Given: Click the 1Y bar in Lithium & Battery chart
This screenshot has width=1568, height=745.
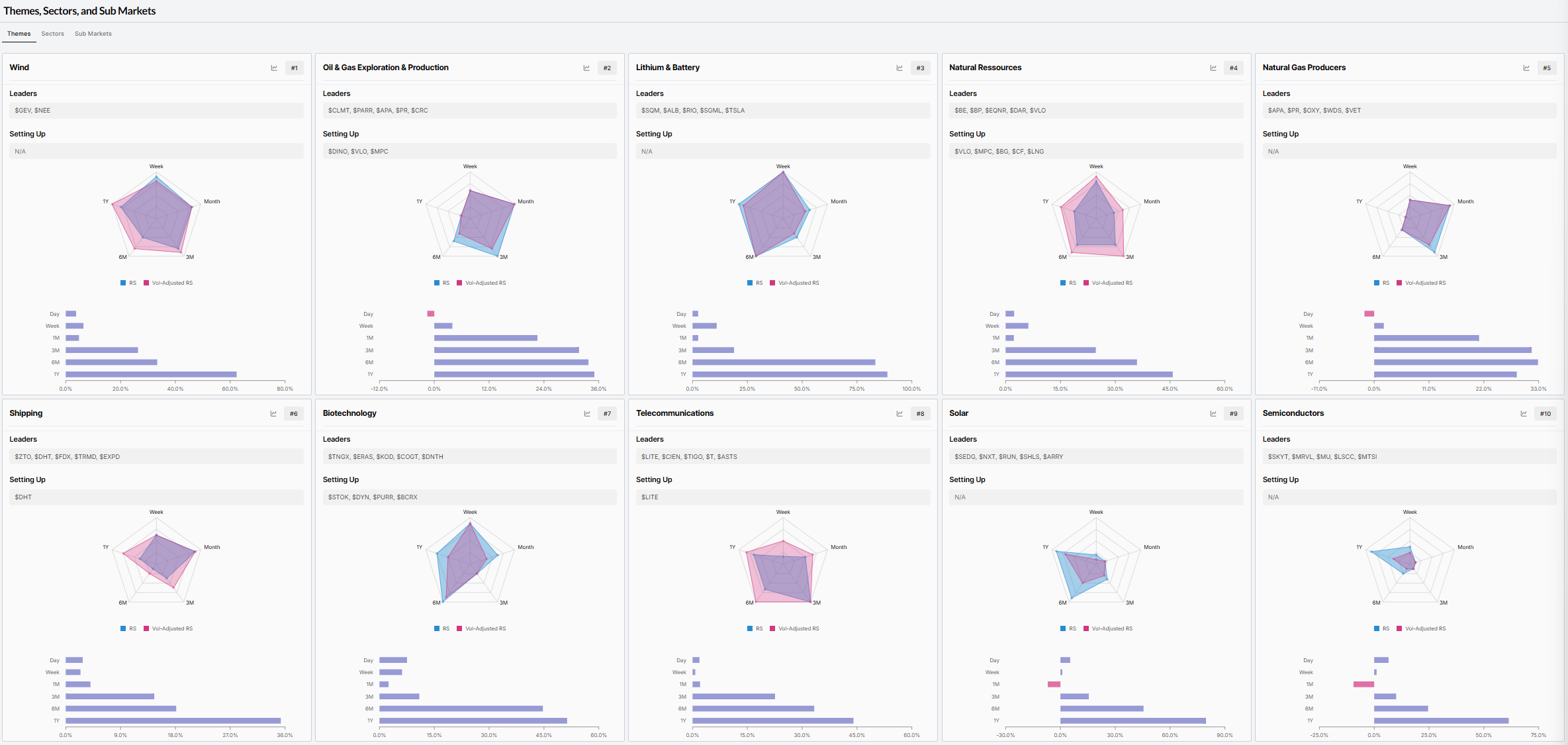Looking at the screenshot, I should click(789, 375).
